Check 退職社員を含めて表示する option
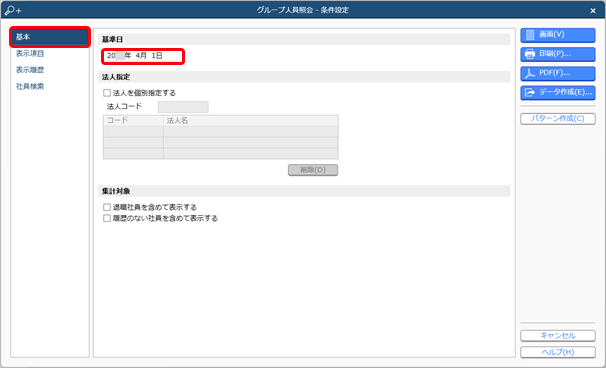The height and width of the screenshot is (368, 606). [x=107, y=208]
